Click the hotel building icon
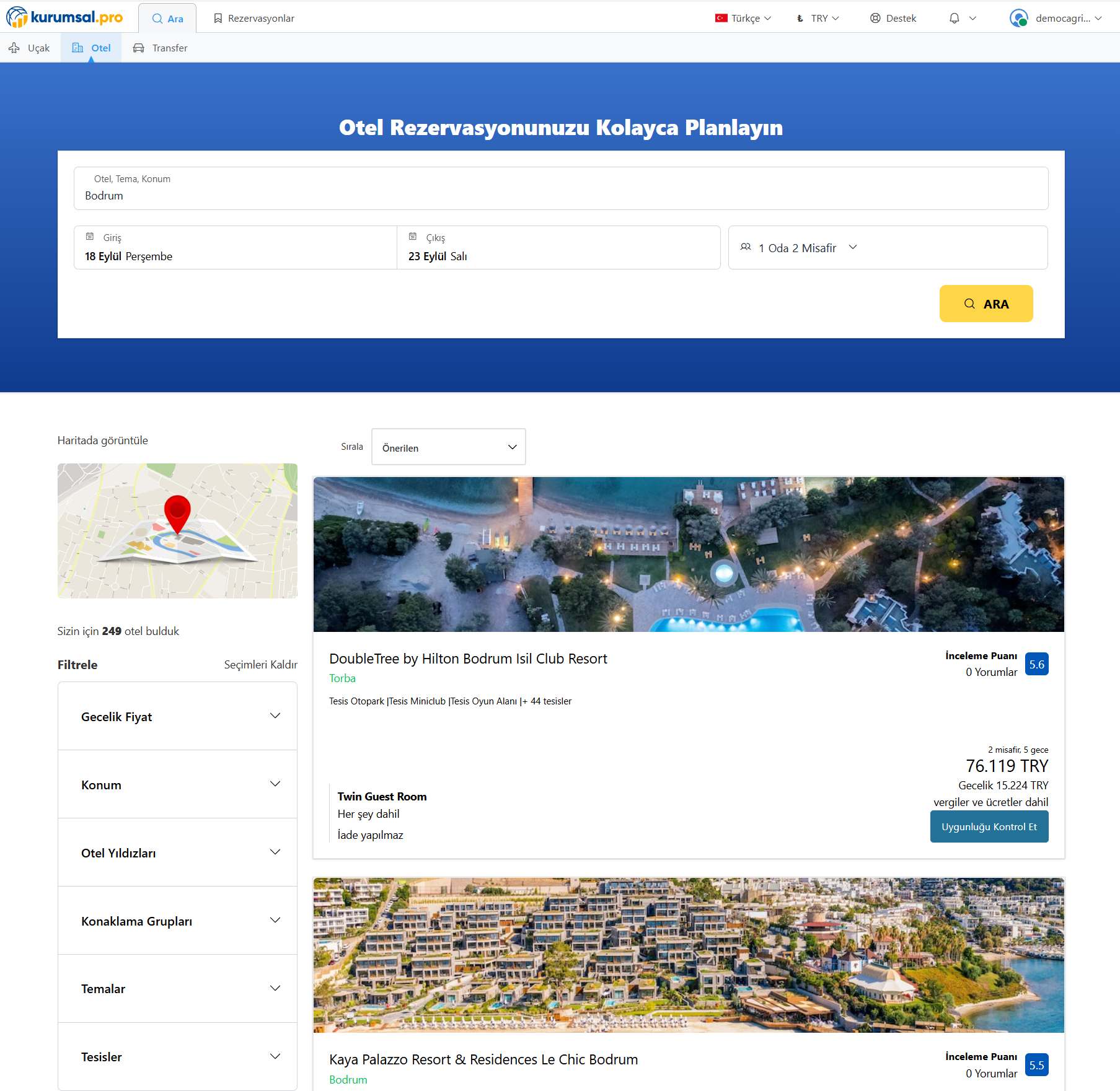1120x1091 pixels. coord(77,48)
